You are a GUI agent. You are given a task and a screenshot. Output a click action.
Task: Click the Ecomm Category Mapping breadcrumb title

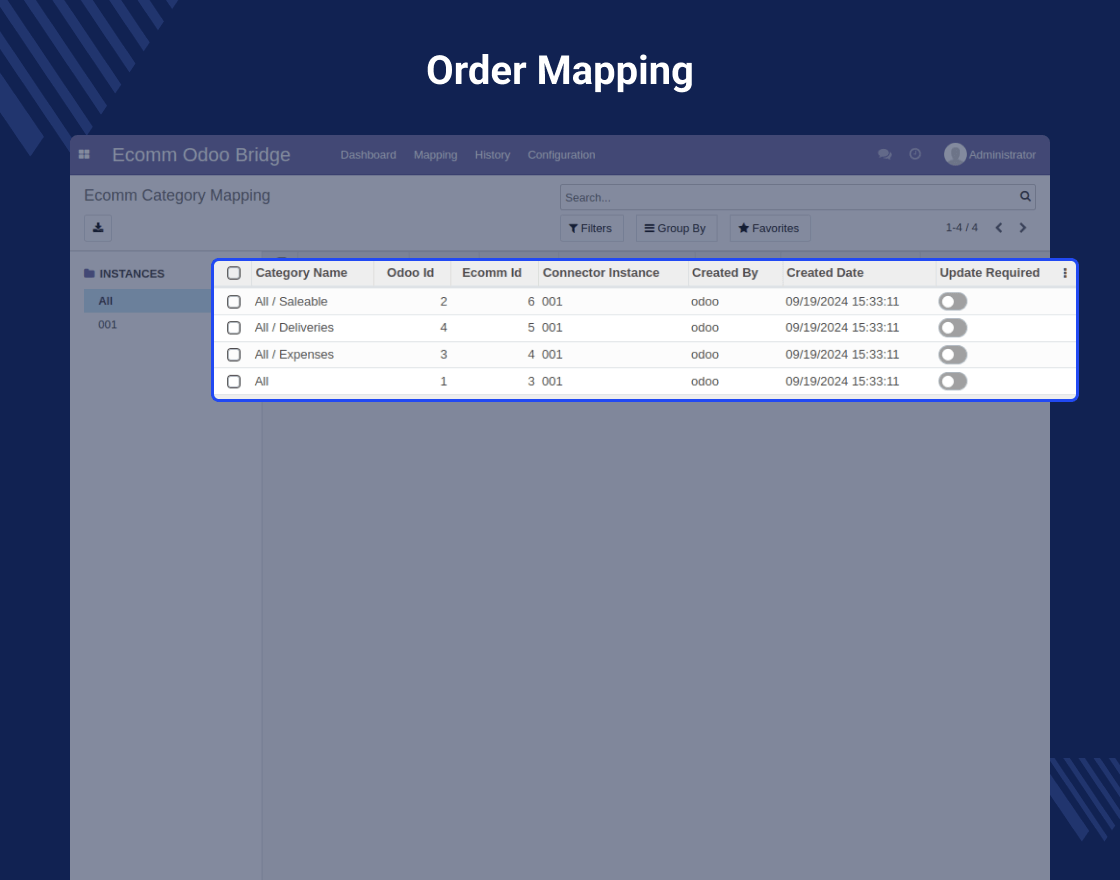[177, 196]
